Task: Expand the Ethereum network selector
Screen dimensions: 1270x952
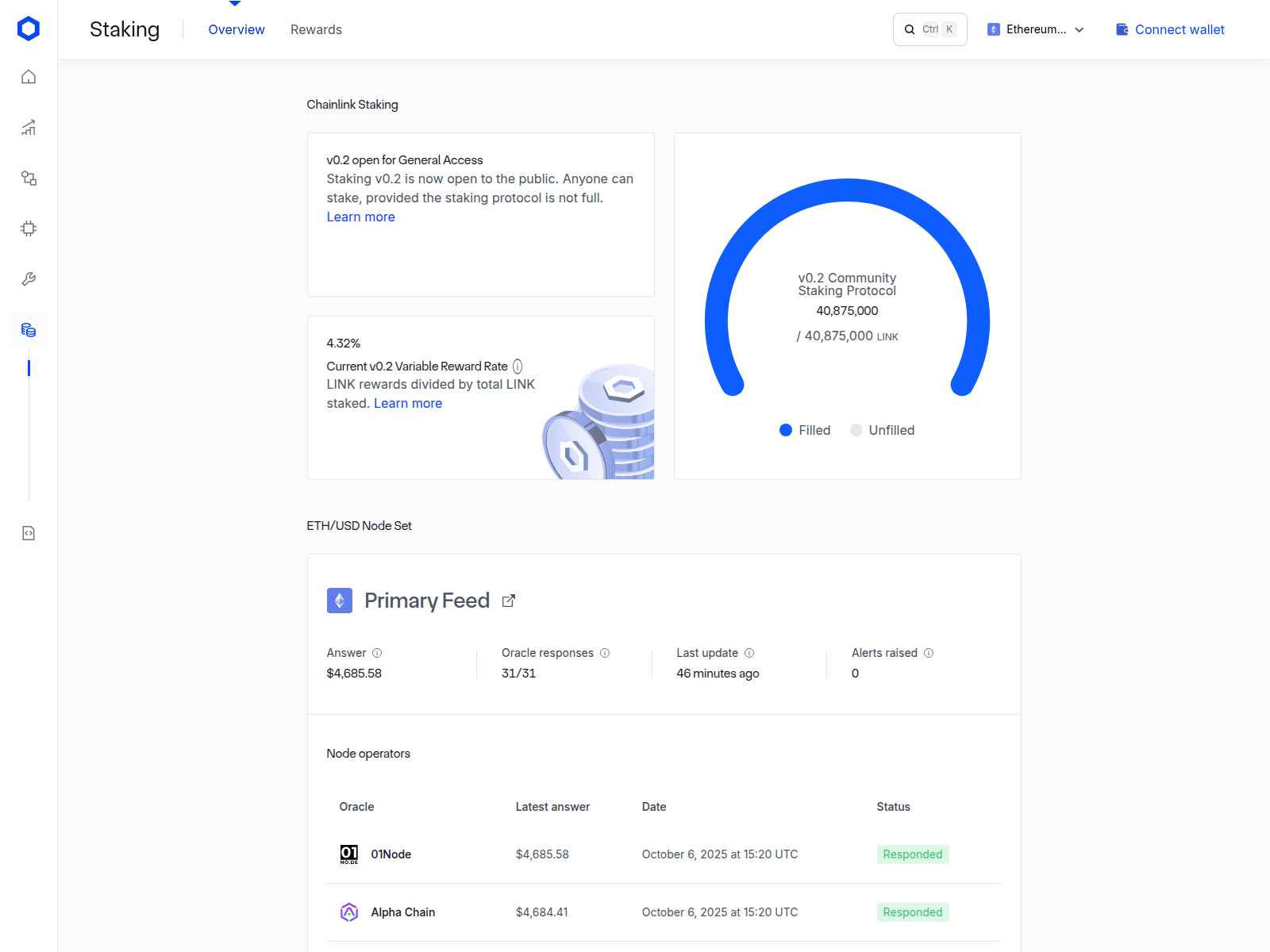Action: [x=1035, y=29]
